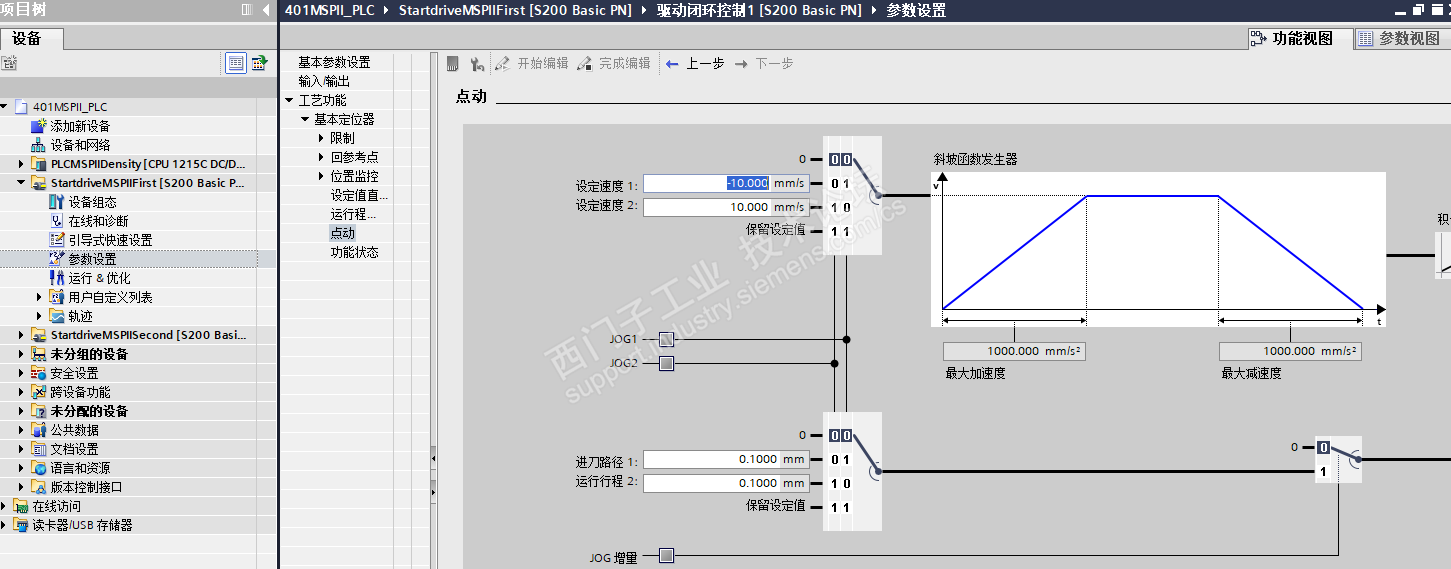
Task: Collapse the 工艺功能 section arrow
Action: click(x=289, y=100)
